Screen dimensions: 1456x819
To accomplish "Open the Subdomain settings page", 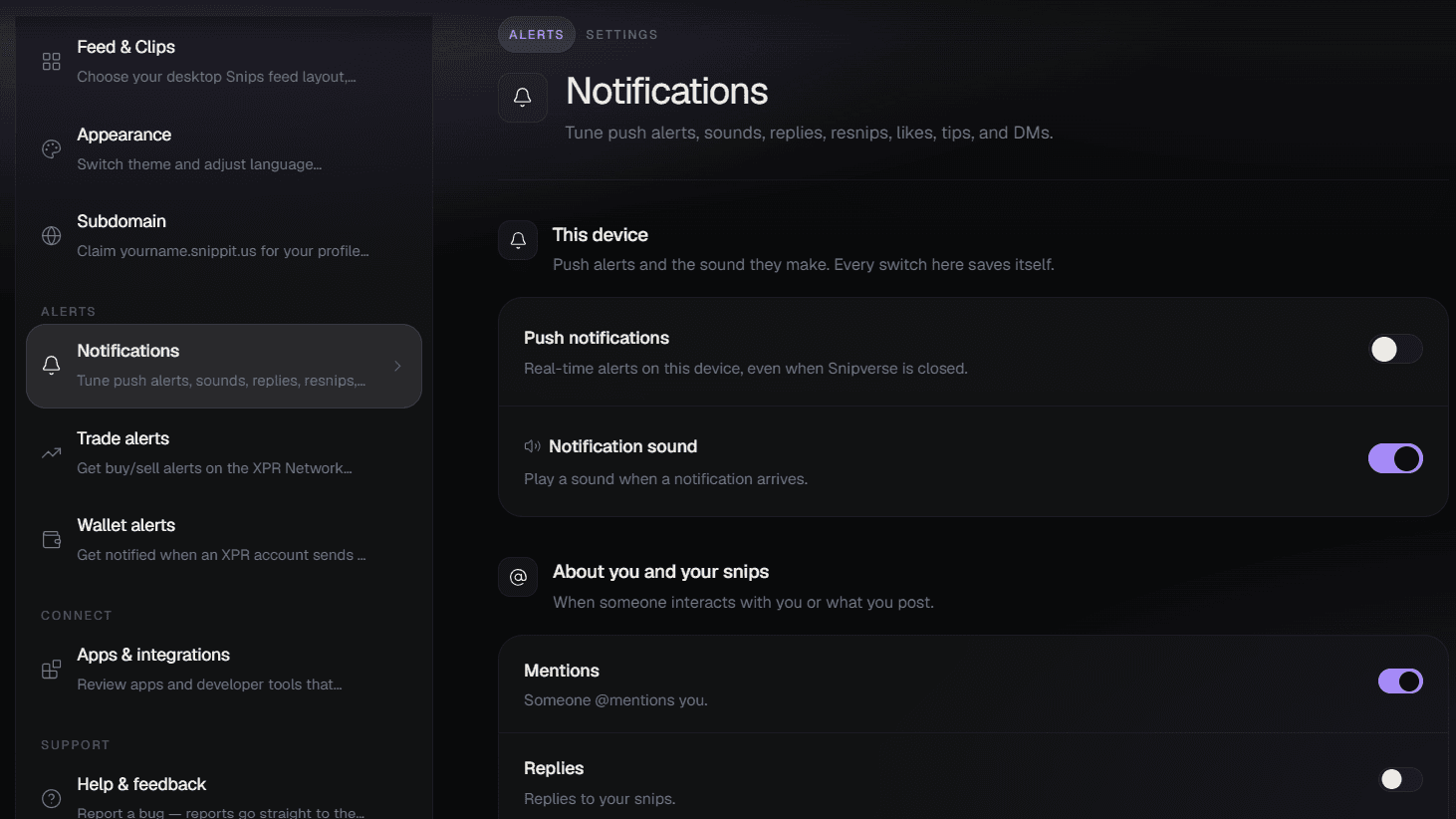I will pos(224,236).
